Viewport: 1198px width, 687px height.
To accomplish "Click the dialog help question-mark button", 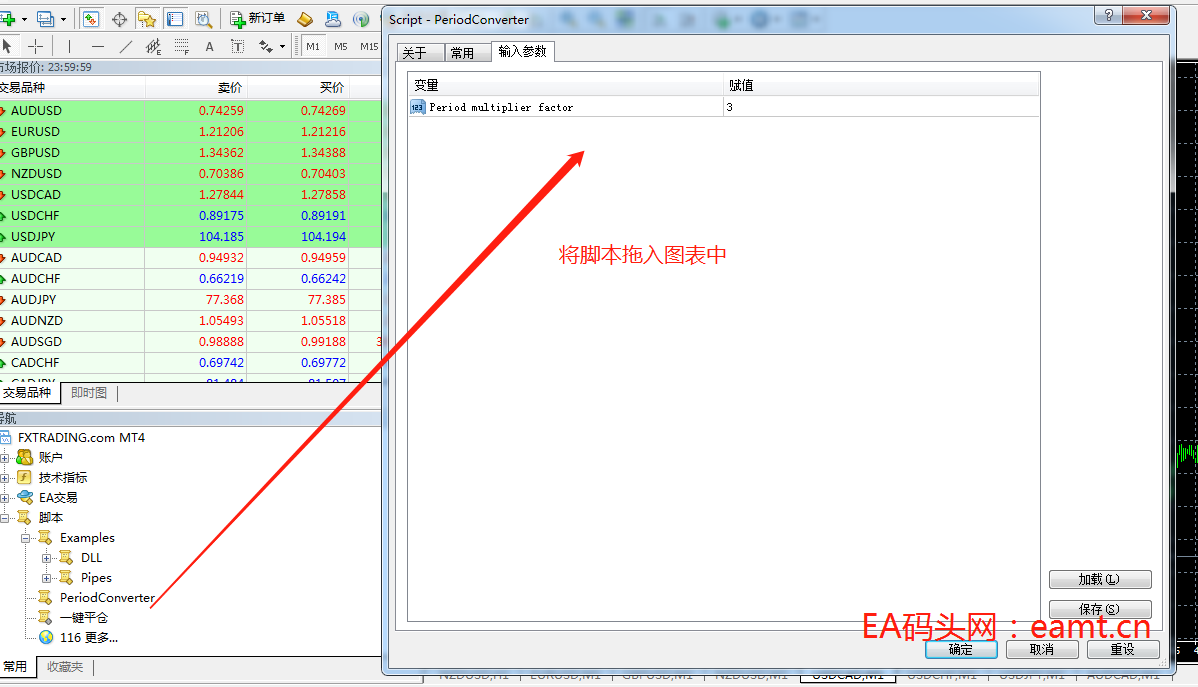I will tap(1109, 15).
